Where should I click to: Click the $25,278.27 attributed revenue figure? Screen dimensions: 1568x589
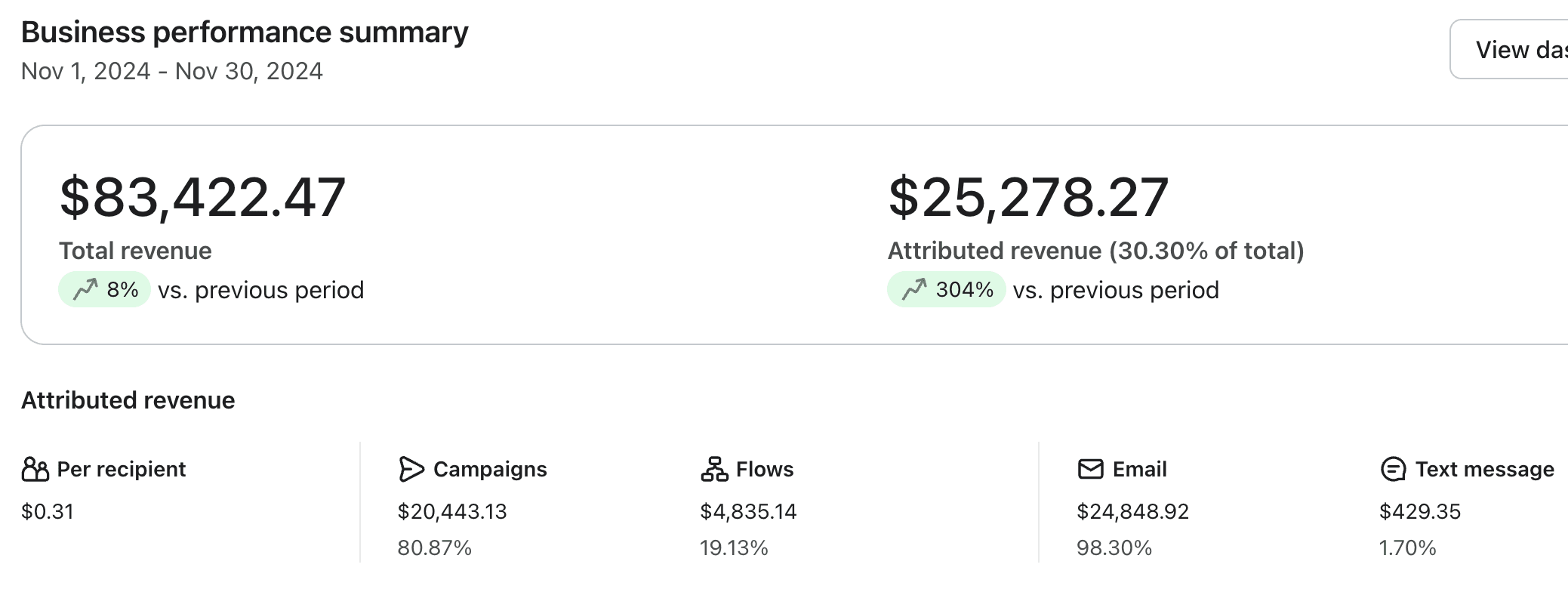pyautogui.click(x=1028, y=197)
